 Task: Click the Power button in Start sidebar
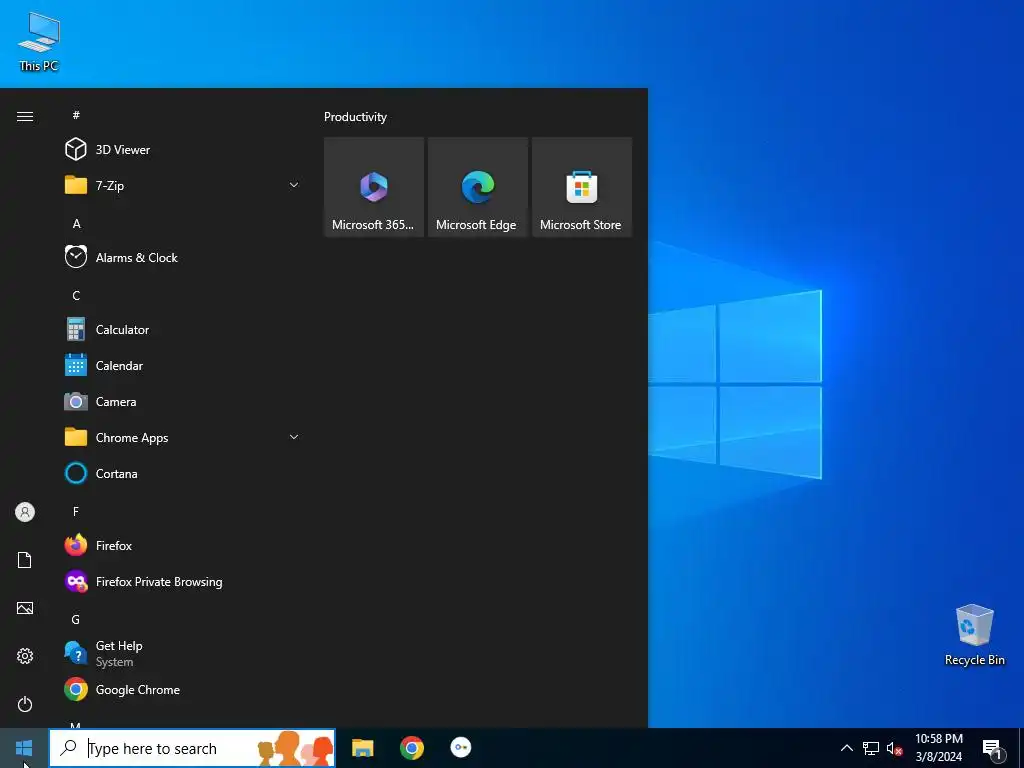click(x=25, y=704)
